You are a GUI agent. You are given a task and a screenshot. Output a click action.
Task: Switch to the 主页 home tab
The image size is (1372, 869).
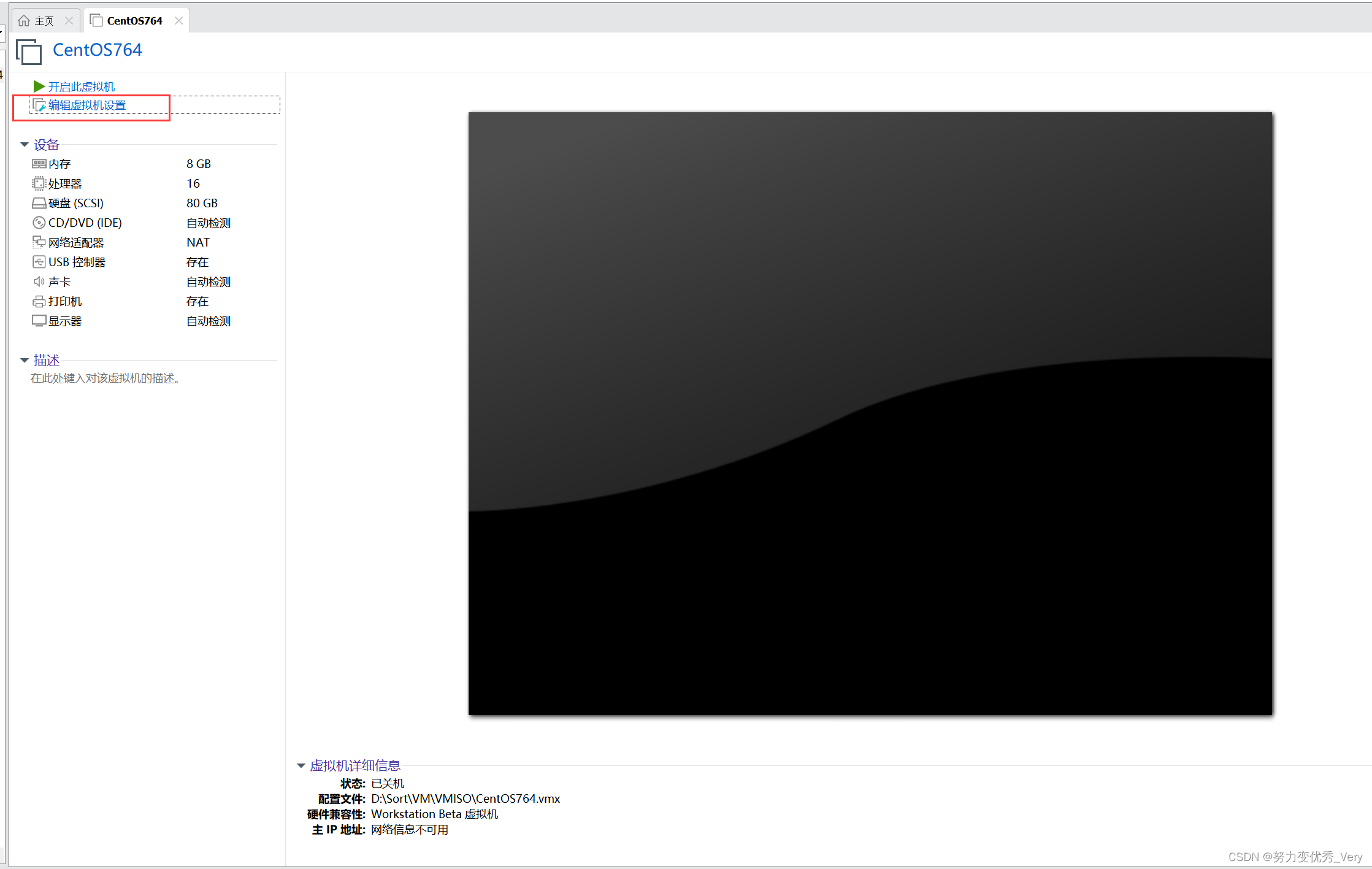[x=43, y=21]
